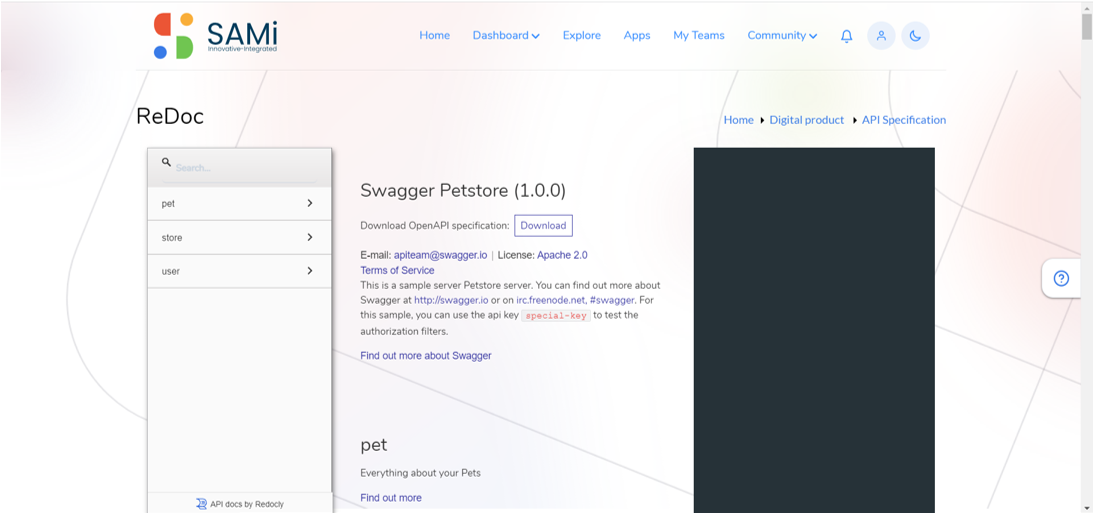Open the notifications bell
The image size is (1096, 515).
[x=846, y=36]
